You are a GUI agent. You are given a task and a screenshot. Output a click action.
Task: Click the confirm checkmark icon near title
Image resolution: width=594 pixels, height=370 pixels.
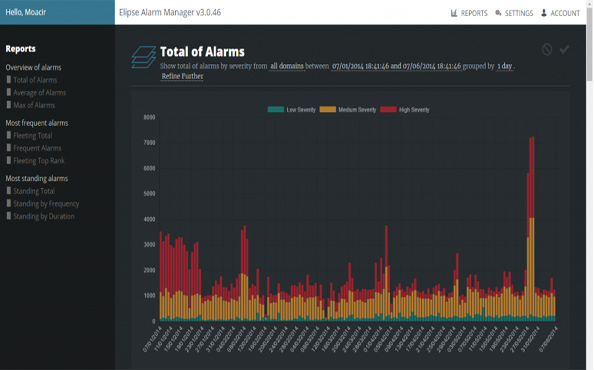click(564, 49)
